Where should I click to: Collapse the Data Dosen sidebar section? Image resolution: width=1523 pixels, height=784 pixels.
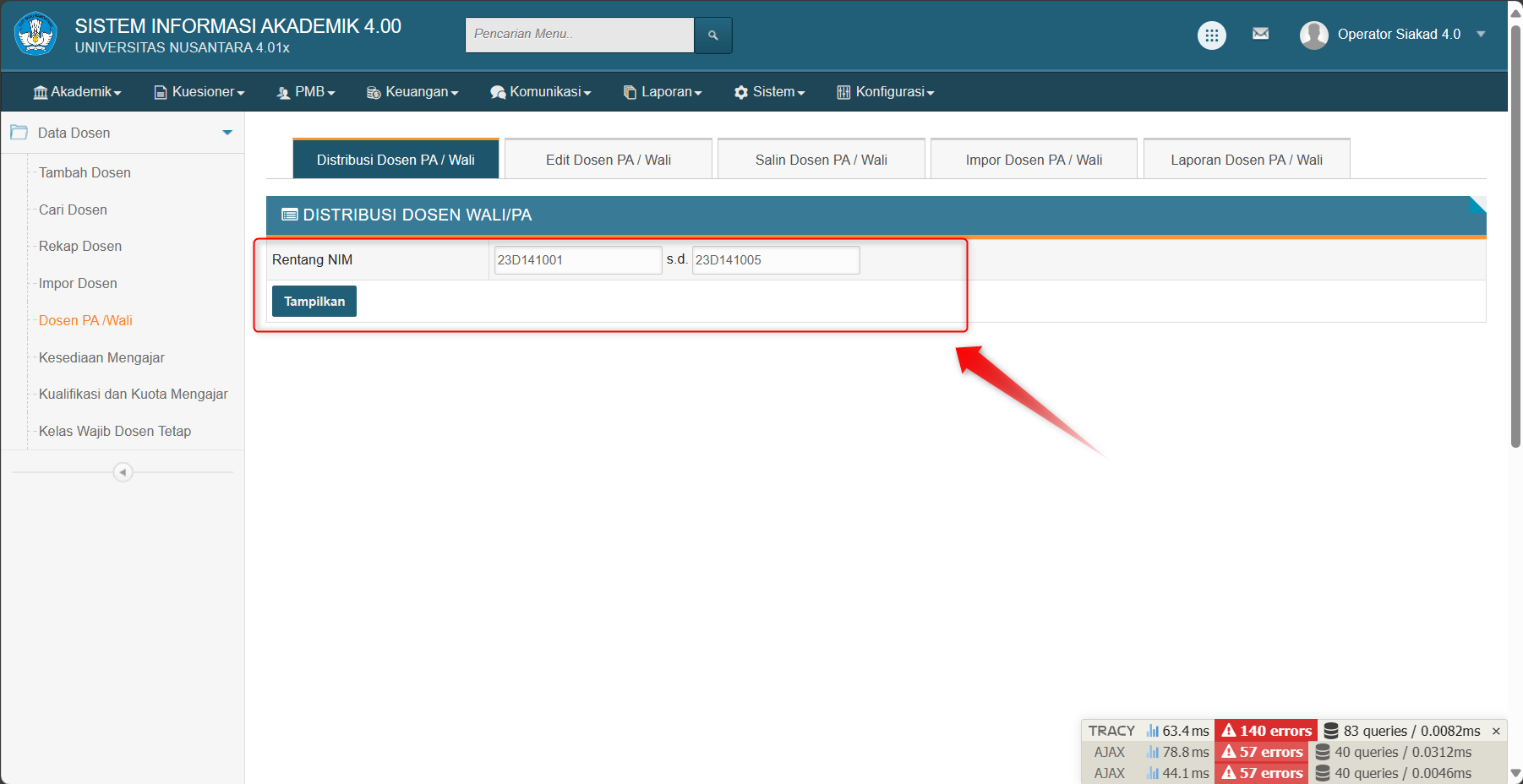[x=227, y=133]
